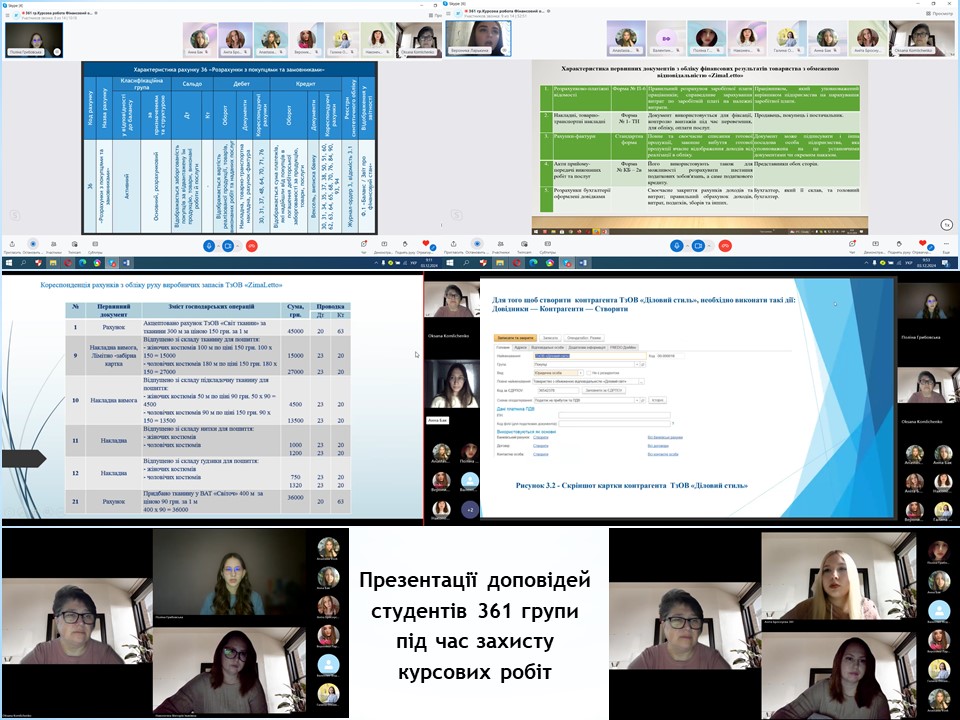Start screen sharing in the left Skype window

coord(384,244)
